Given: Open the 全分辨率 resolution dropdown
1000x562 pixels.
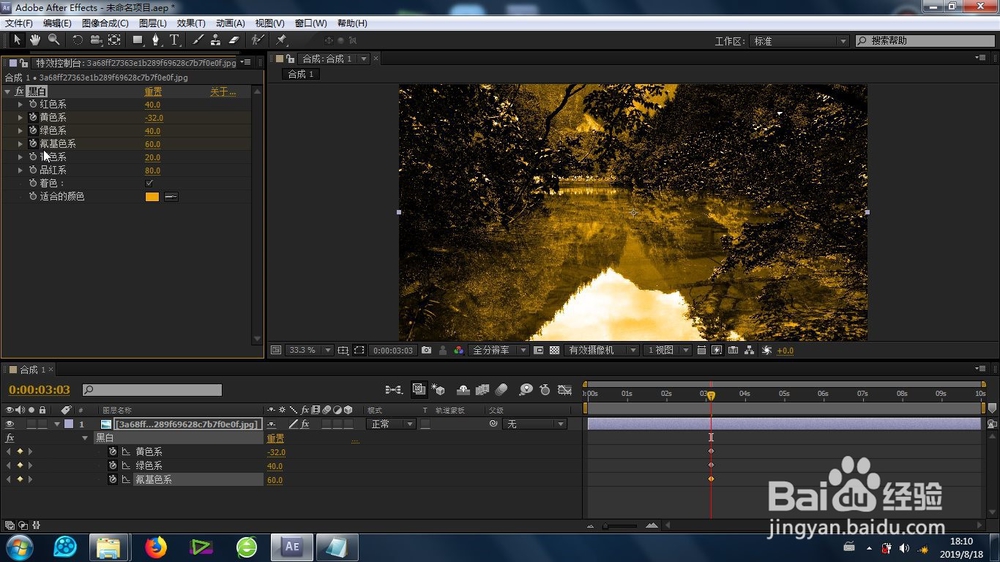Looking at the screenshot, I should (499, 350).
